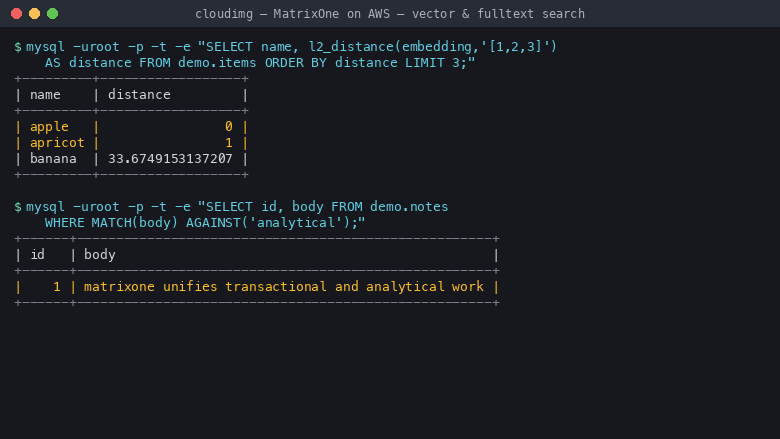
Task: Click the 'banana' cell
Action: pyautogui.click(x=53, y=159)
